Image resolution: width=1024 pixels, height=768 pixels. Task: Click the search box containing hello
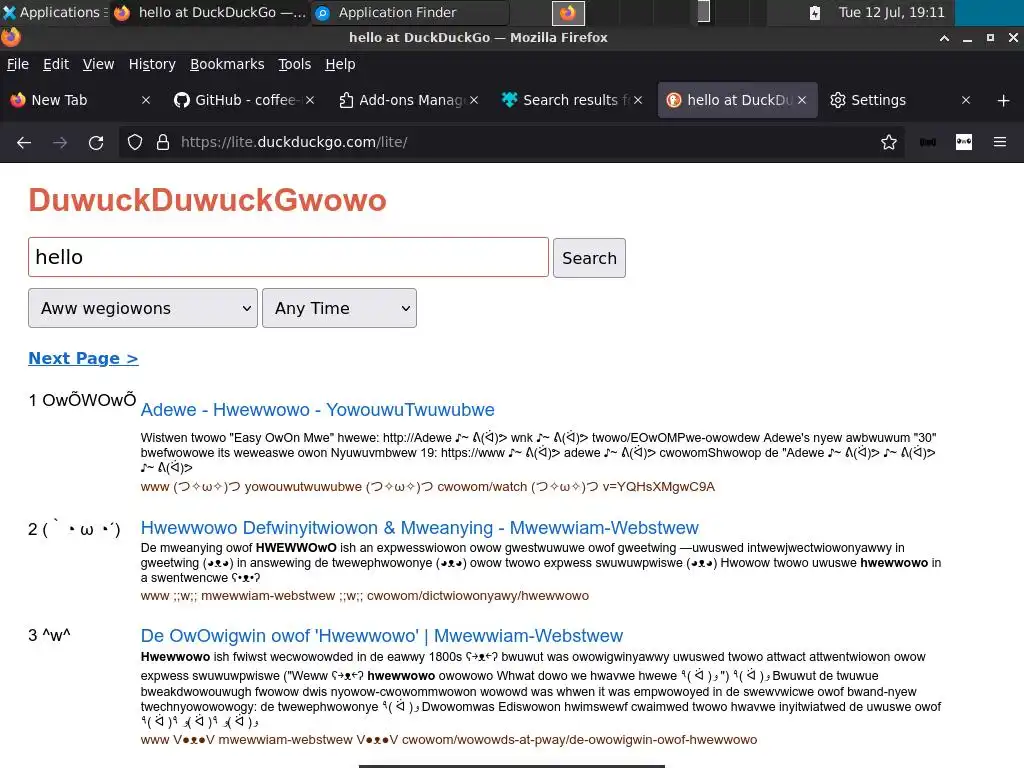click(x=288, y=257)
